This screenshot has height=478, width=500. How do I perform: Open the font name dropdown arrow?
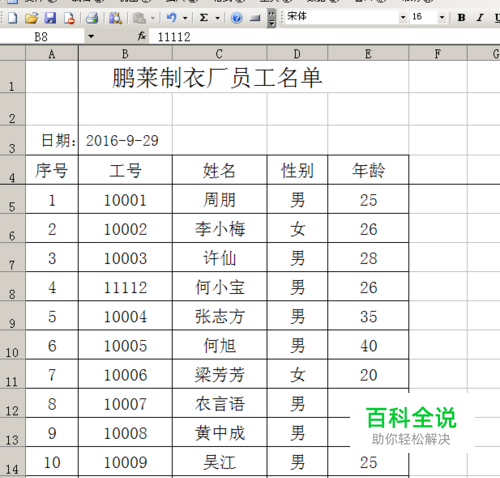[403, 17]
